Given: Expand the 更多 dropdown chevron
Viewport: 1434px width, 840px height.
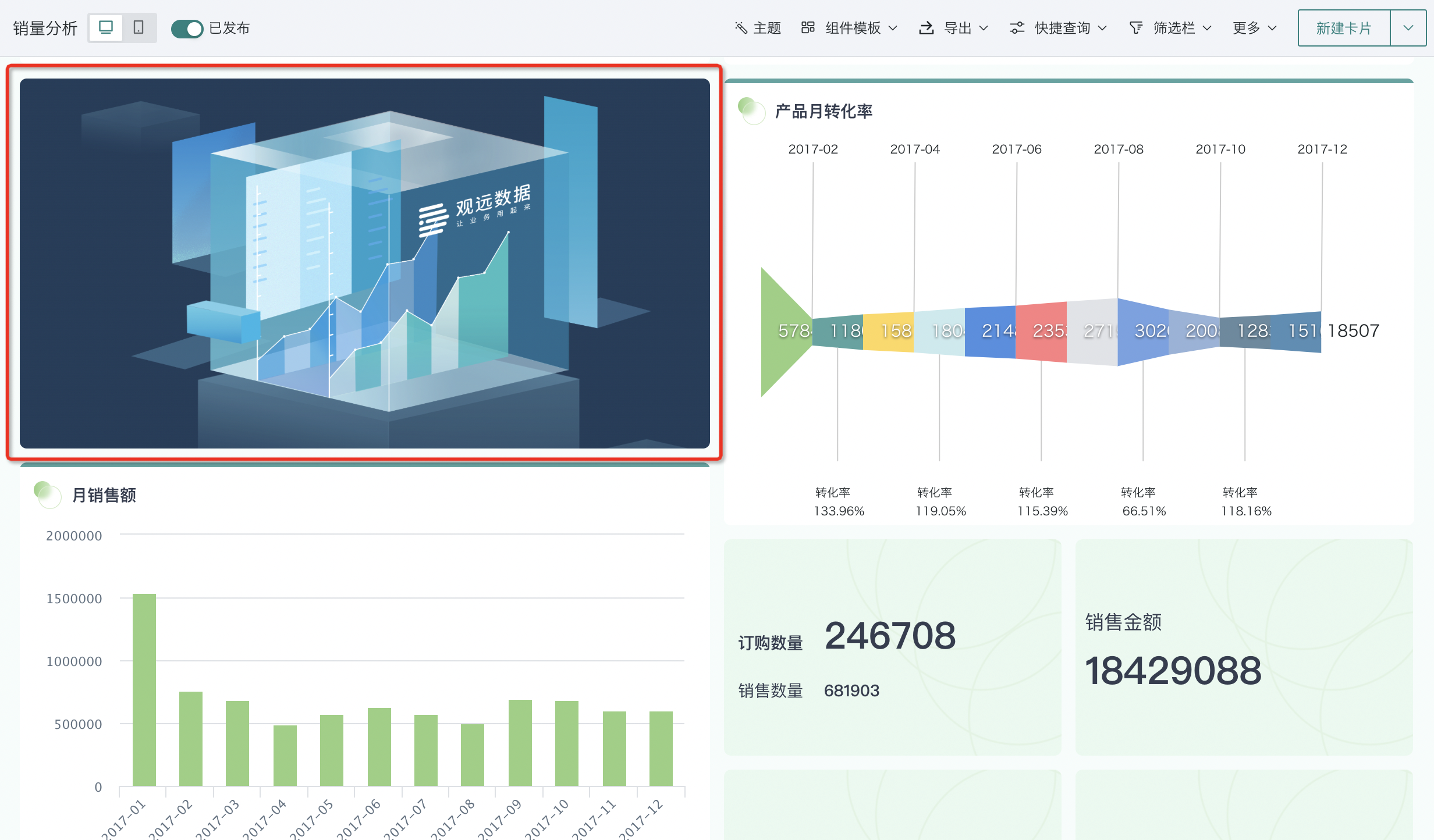Looking at the screenshot, I should pos(1272,28).
